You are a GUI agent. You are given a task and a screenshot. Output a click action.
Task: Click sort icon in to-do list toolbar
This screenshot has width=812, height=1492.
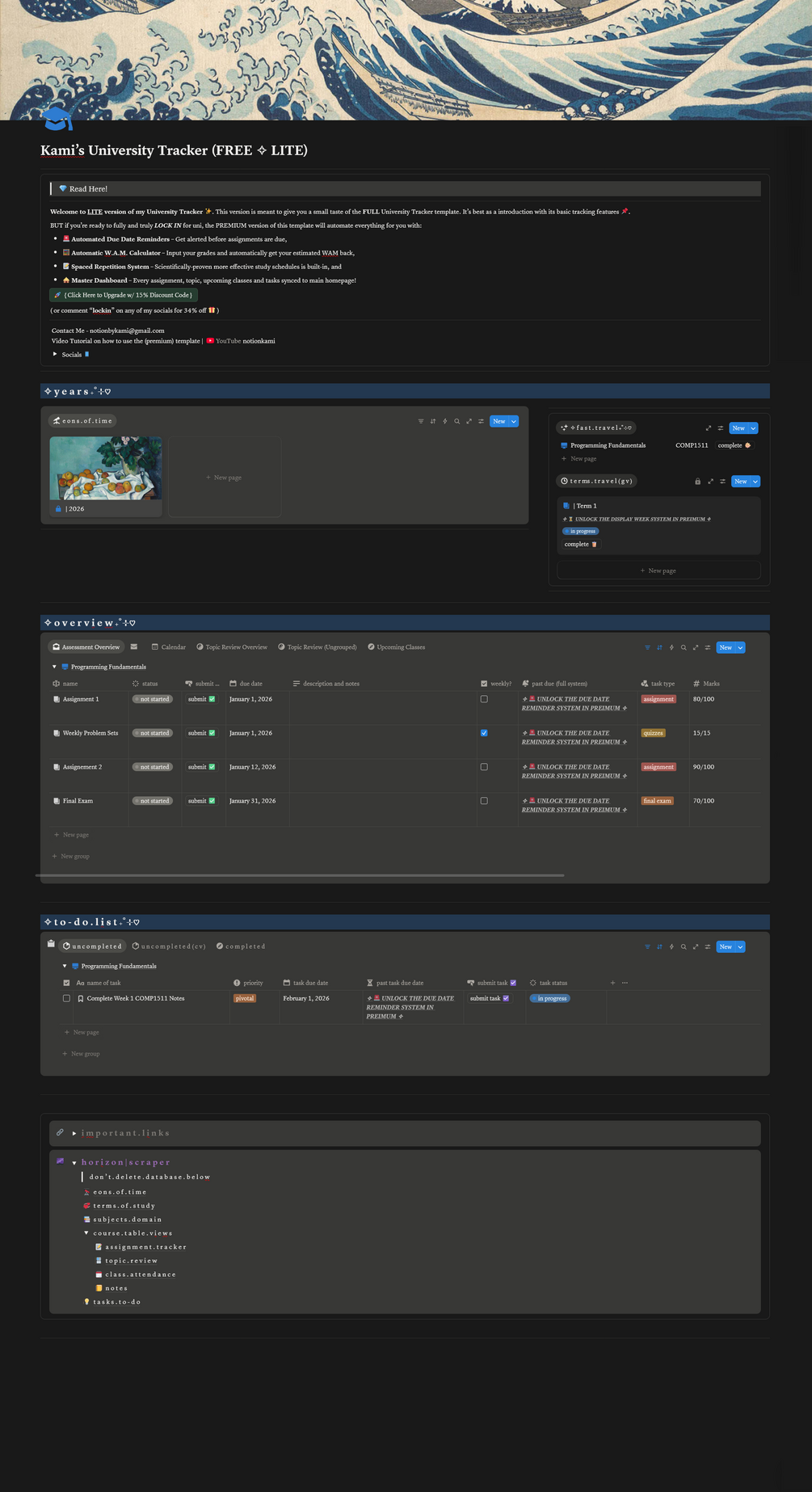[659, 946]
